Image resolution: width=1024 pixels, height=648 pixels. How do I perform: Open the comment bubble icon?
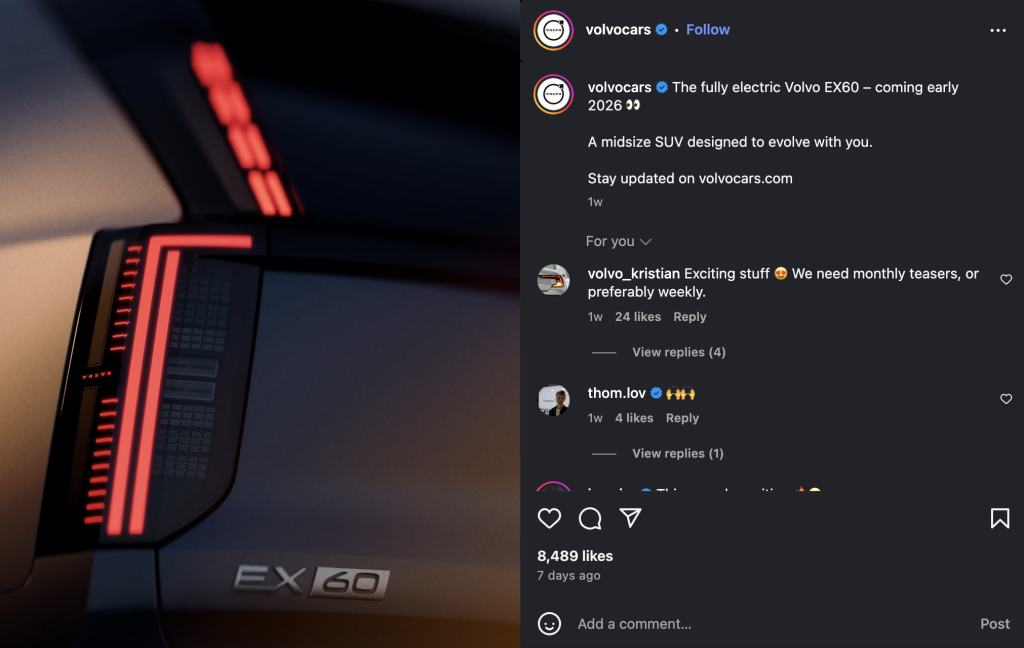(590, 519)
